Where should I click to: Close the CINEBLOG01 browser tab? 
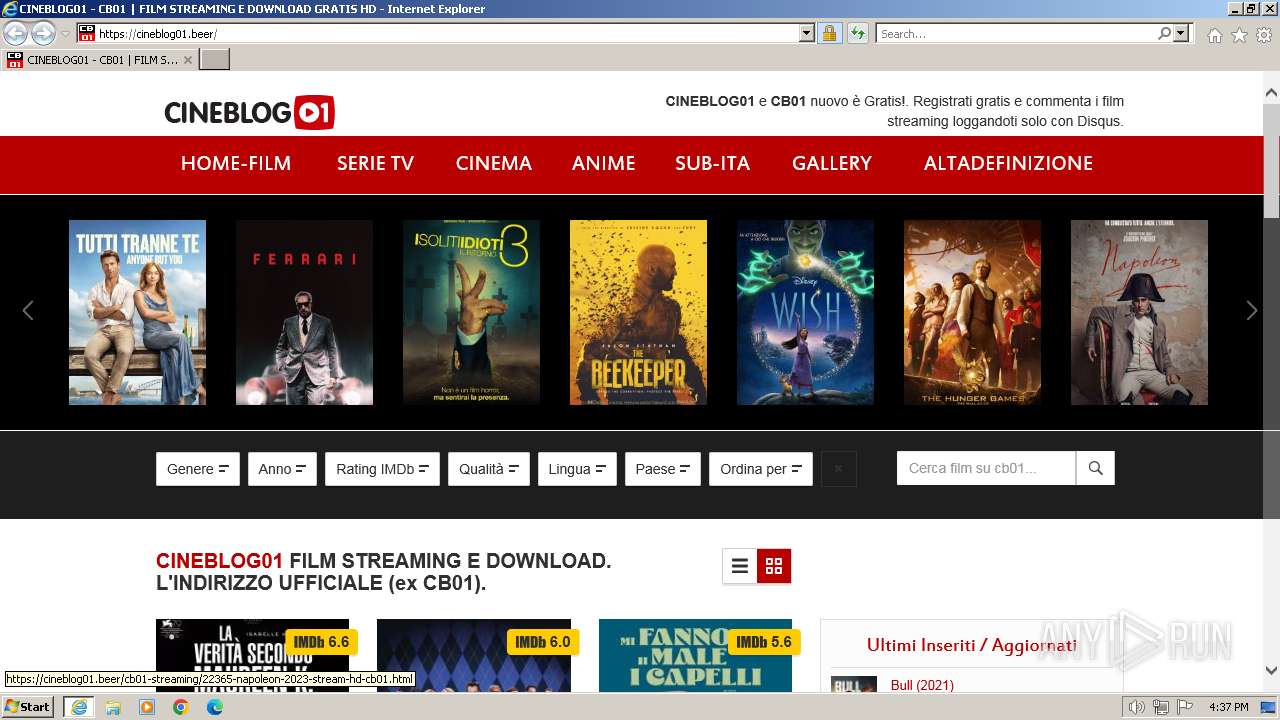click(188, 60)
